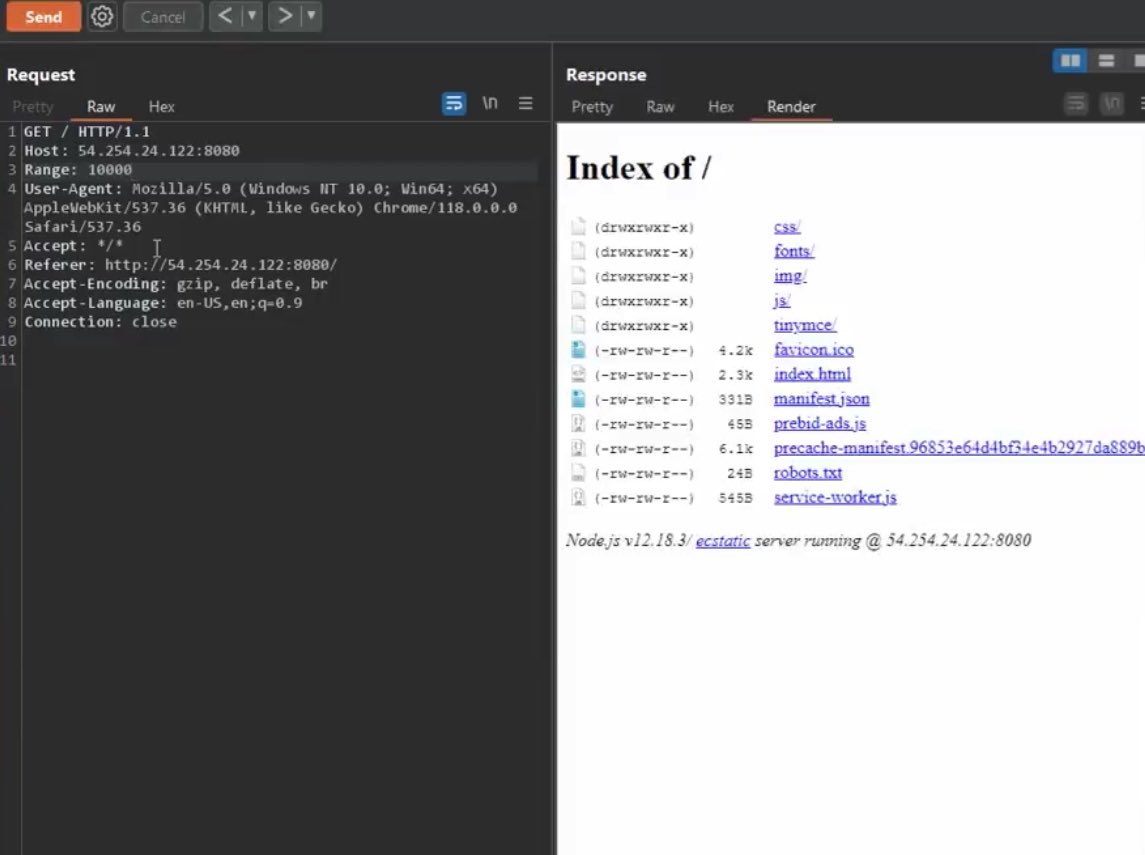Go forward to the next request in history
Viewport: 1145px width, 855px height.
point(285,15)
